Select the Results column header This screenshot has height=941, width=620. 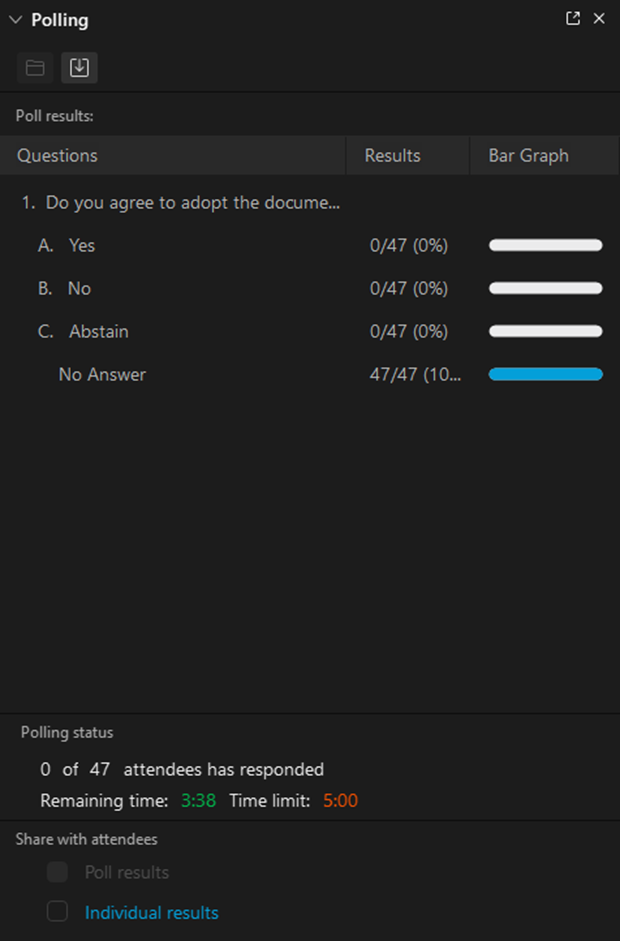[408, 155]
